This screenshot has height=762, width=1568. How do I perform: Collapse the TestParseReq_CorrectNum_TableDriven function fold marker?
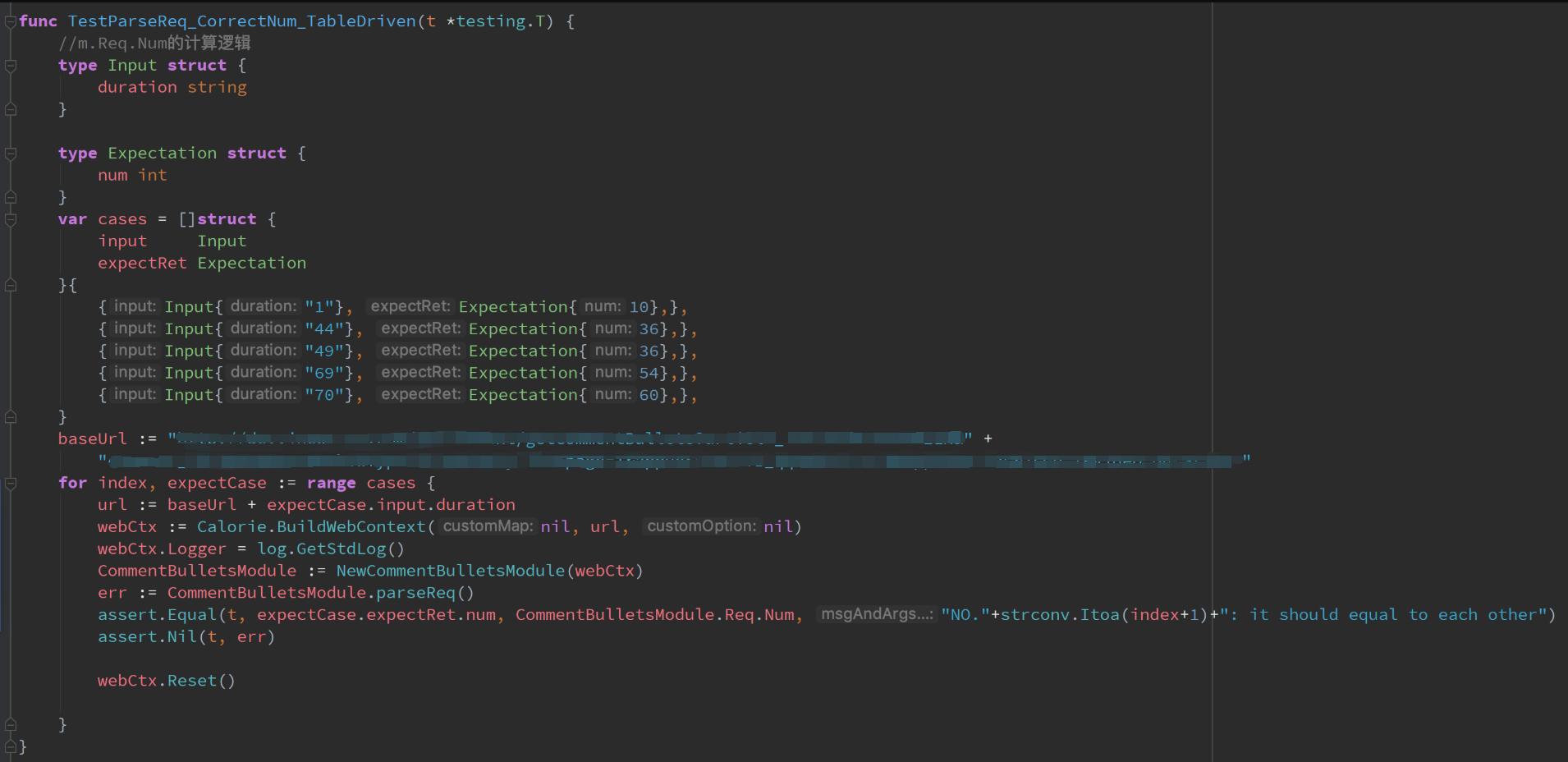[11, 21]
